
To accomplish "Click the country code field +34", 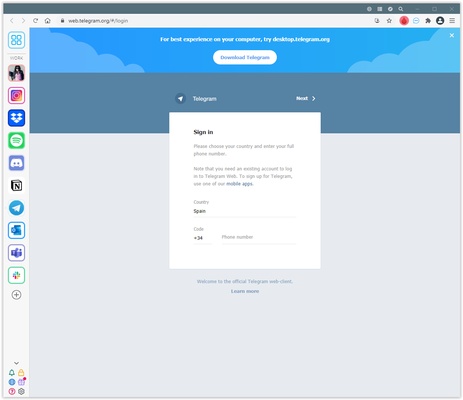I will pos(202,238).
